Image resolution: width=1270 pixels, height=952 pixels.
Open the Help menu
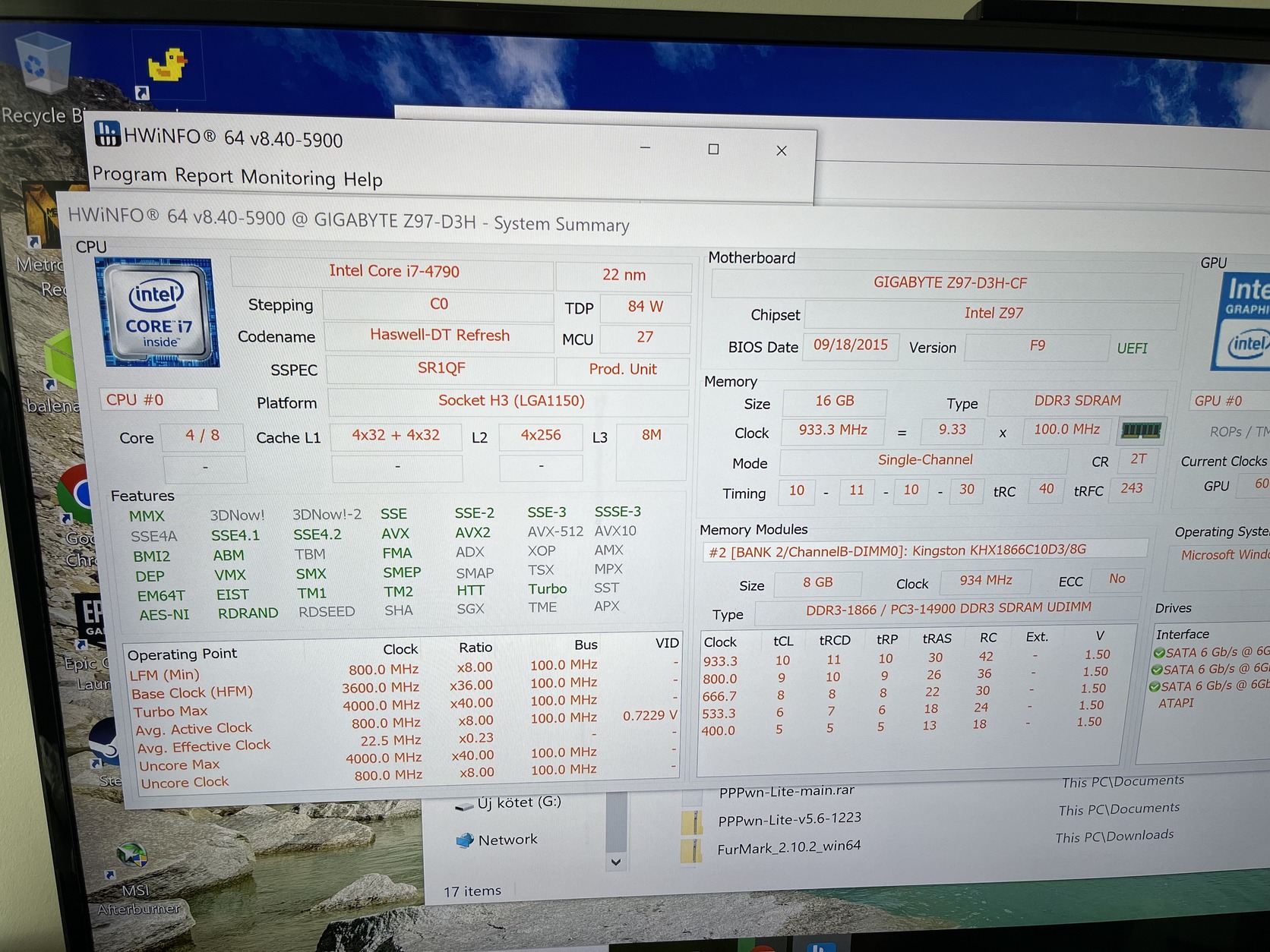click(363, 180)
